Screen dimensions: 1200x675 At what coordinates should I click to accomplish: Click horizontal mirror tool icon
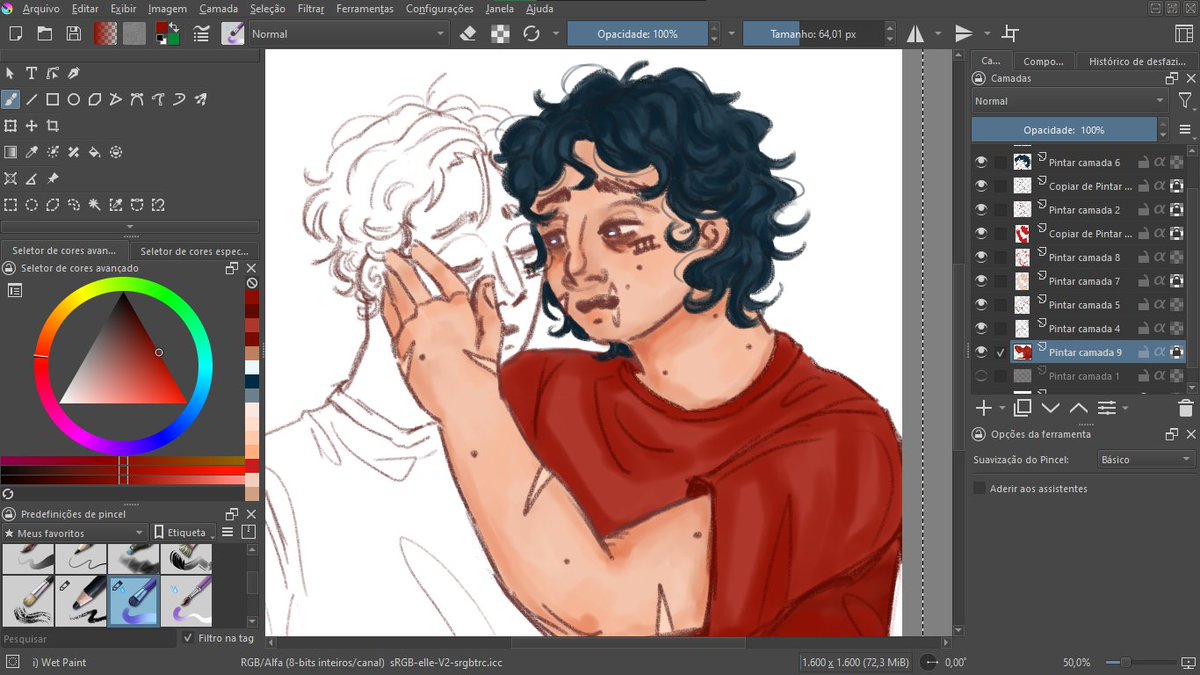point(915,33)
